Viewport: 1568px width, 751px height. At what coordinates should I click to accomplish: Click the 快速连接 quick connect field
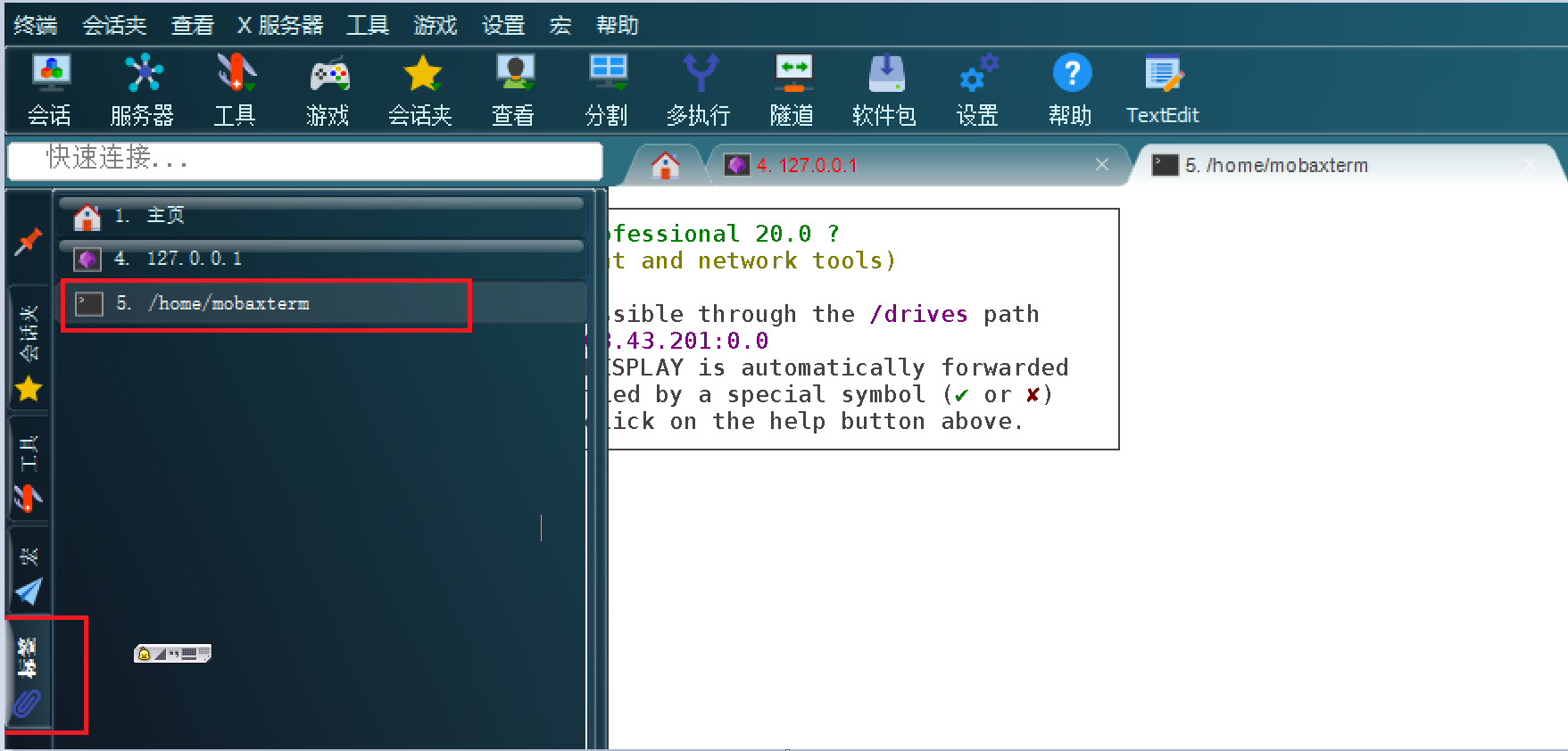coord(305,161)
